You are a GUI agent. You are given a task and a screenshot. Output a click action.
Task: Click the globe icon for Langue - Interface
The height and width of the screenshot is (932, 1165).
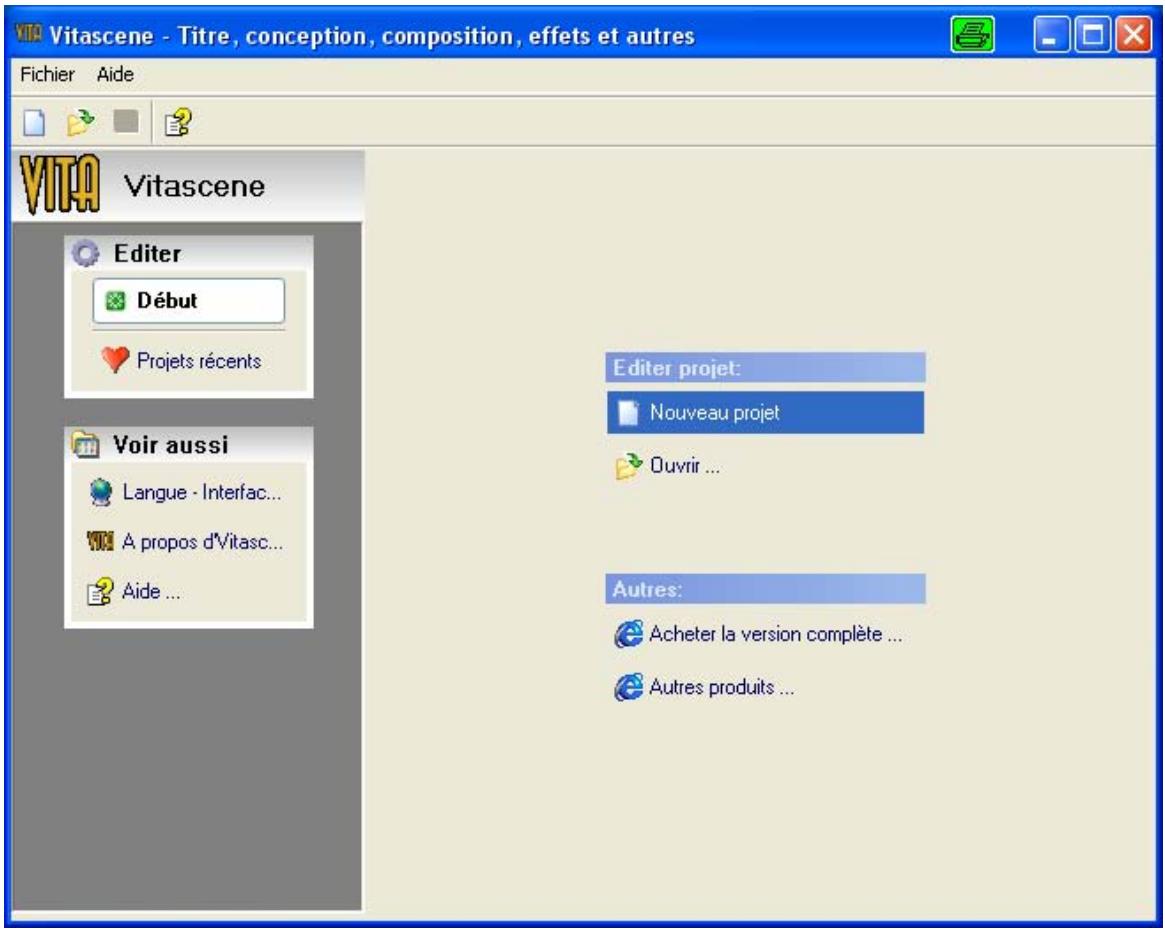[x=100, y=492]
